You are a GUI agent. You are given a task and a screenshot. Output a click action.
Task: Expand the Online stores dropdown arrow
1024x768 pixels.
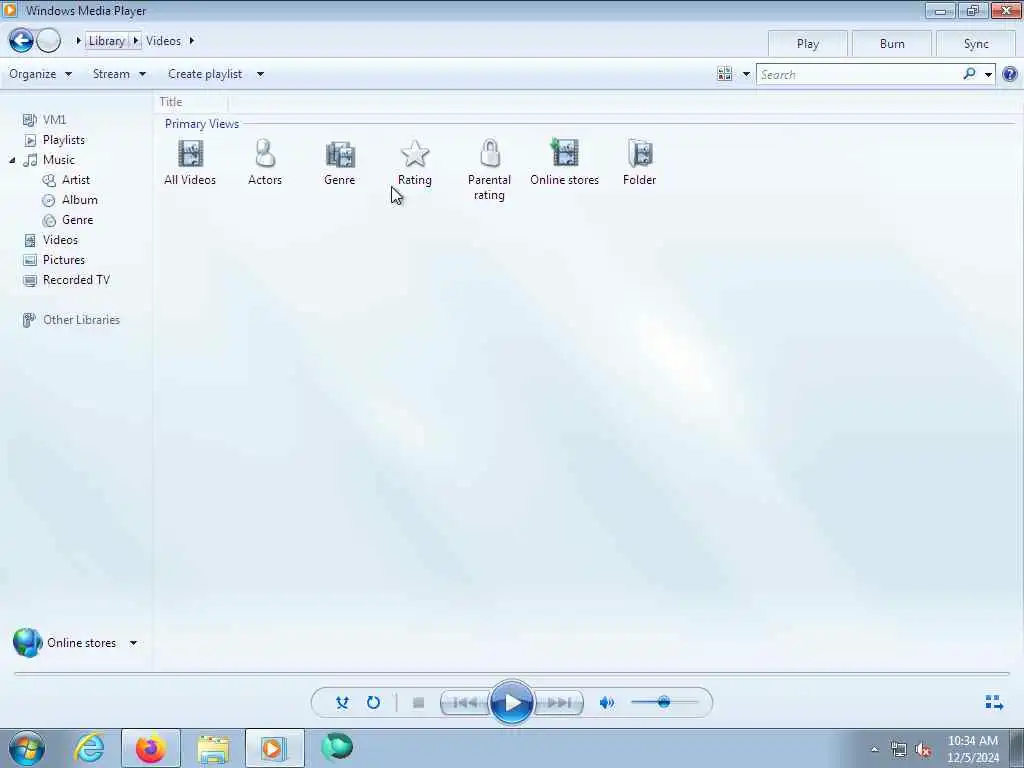pyautogui.click(x=133, y=643)
